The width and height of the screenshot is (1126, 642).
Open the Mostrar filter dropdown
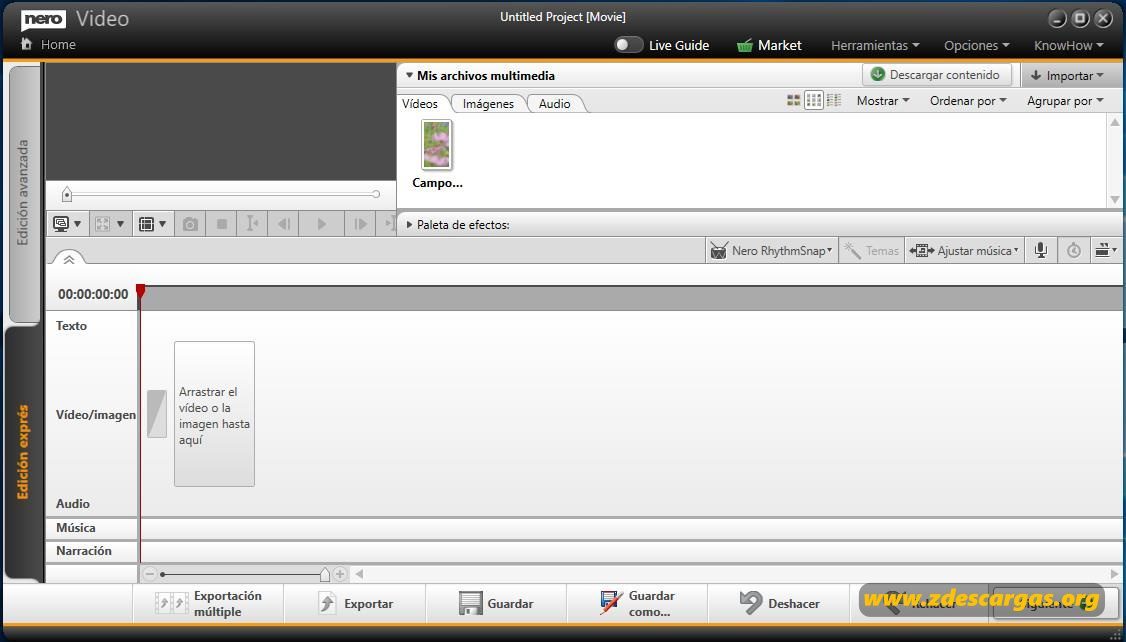click(x=883, y=101)
